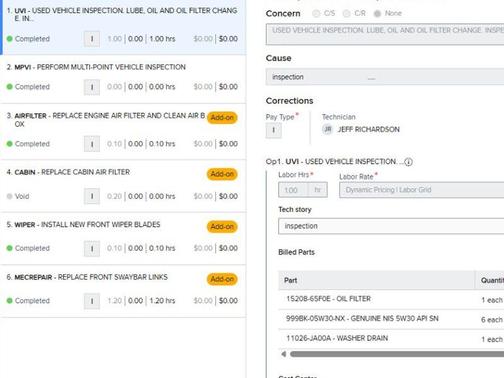The height and width of the screenshot is (378, 504).
Task: Click the gray Void status dot for CABIN
Action: (10, 196)
